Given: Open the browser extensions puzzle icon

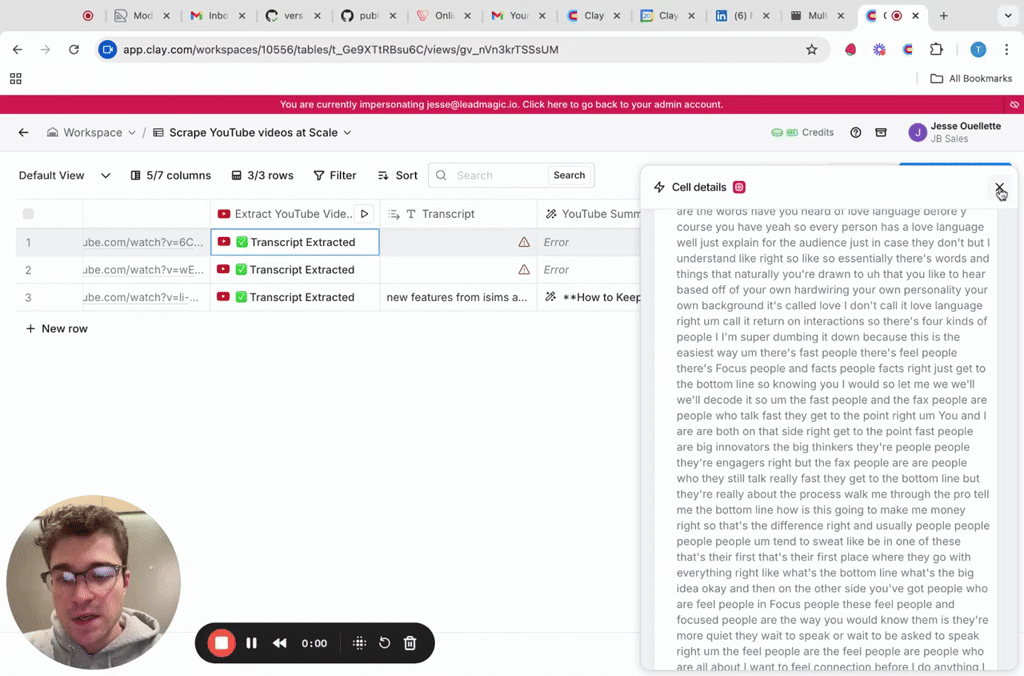Looking at the screenshot, I should coord(936,50).
